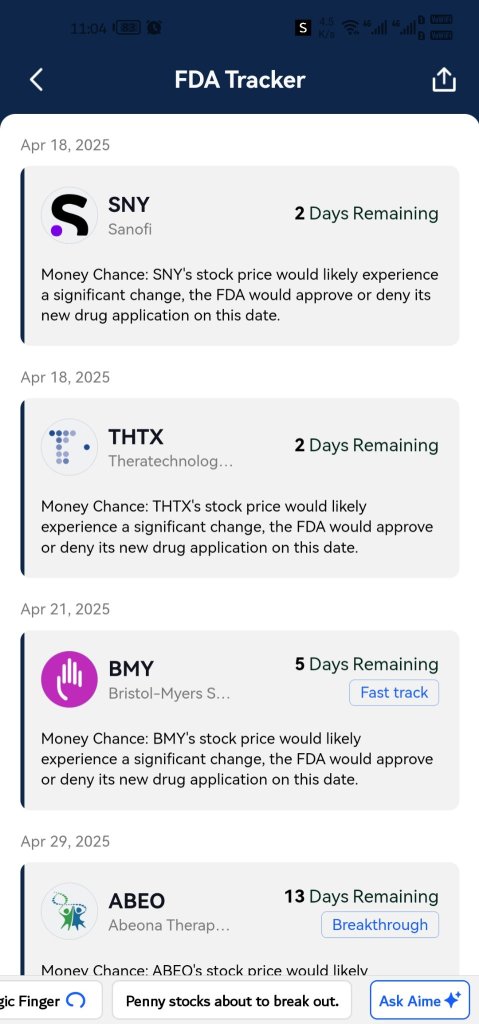Open the THTX ticker title

click(136, 436)
